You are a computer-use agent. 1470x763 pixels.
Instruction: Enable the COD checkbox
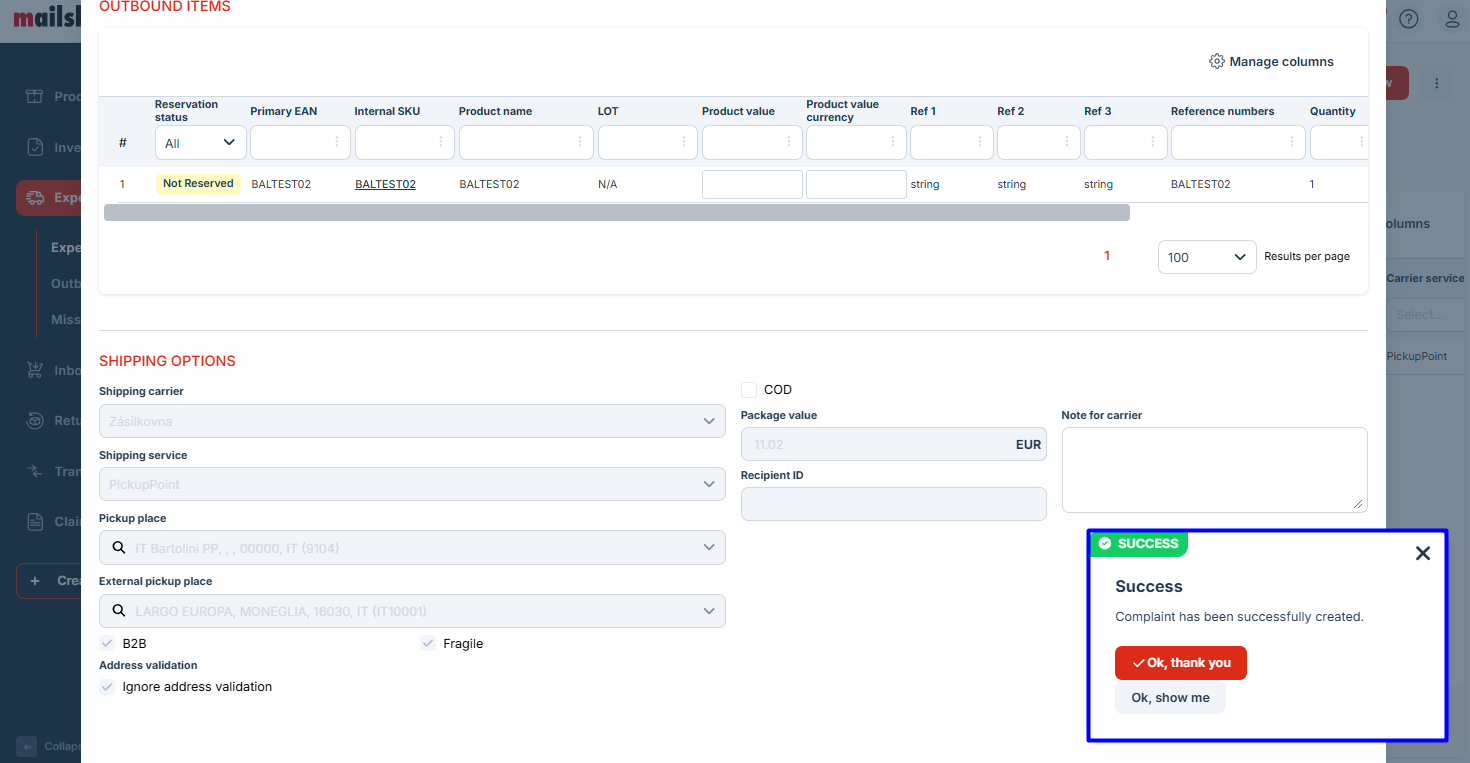click(x=749, y=390)
